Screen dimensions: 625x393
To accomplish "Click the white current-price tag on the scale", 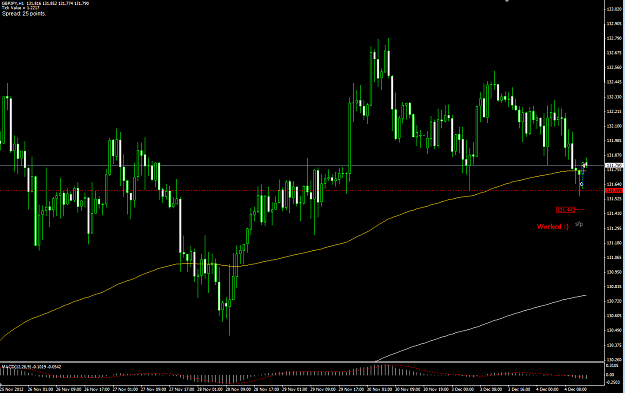I will click(x=614, y=165).
